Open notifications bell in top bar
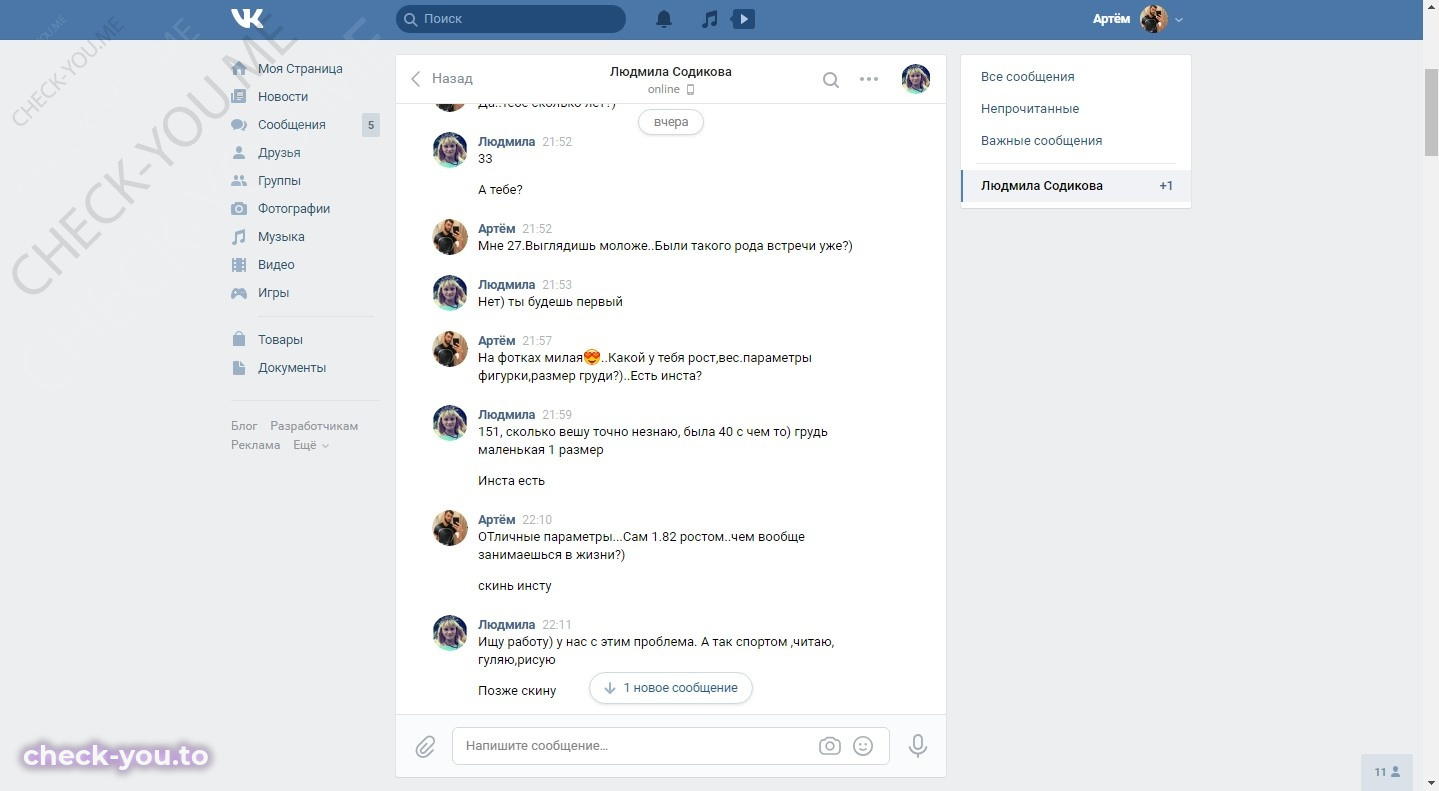 click(x=664, y=19)
